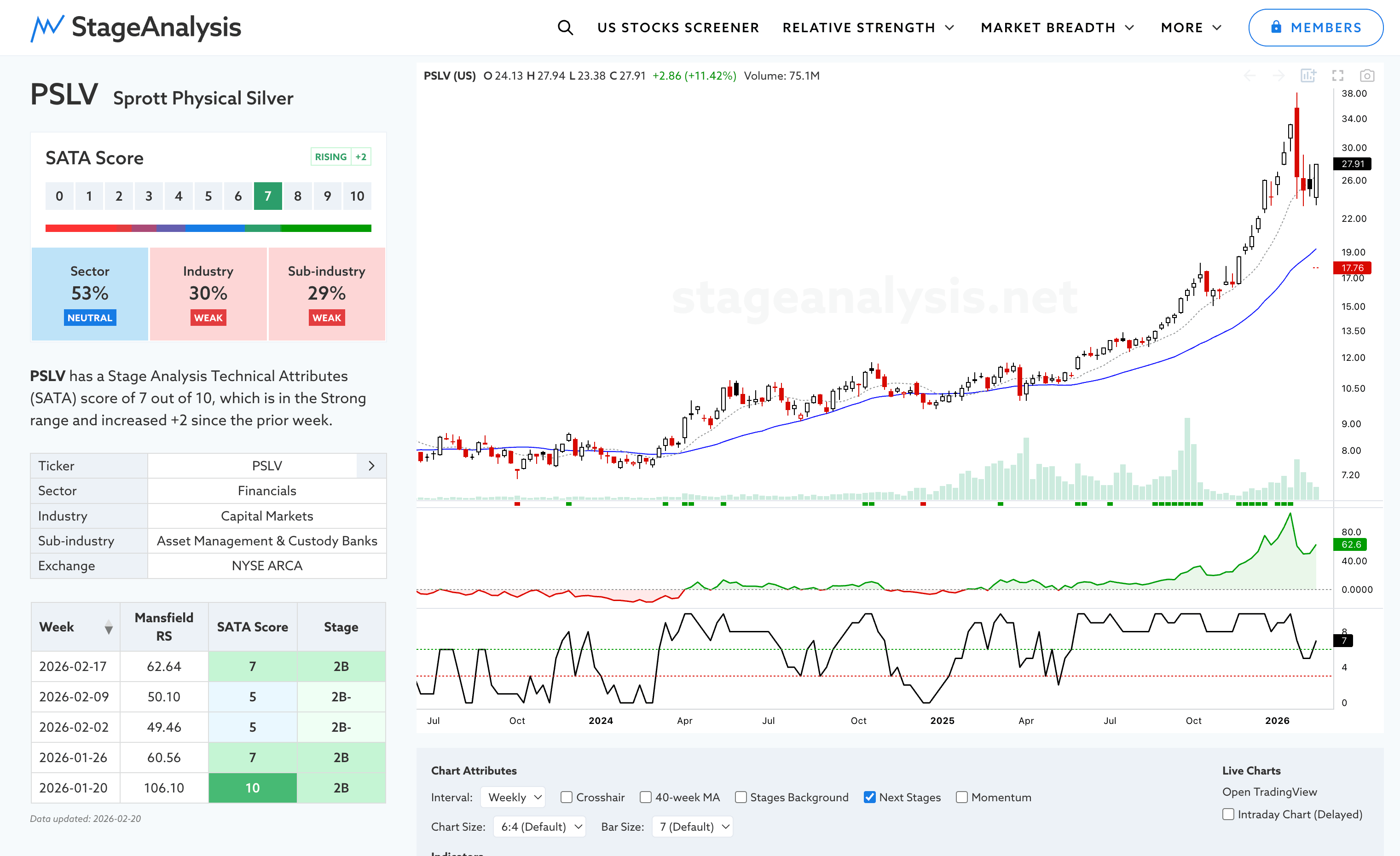The height and width of the screenshot is (856, 1400).
Task: Click the chart forward arrow icon
Action: [1279, 75]
